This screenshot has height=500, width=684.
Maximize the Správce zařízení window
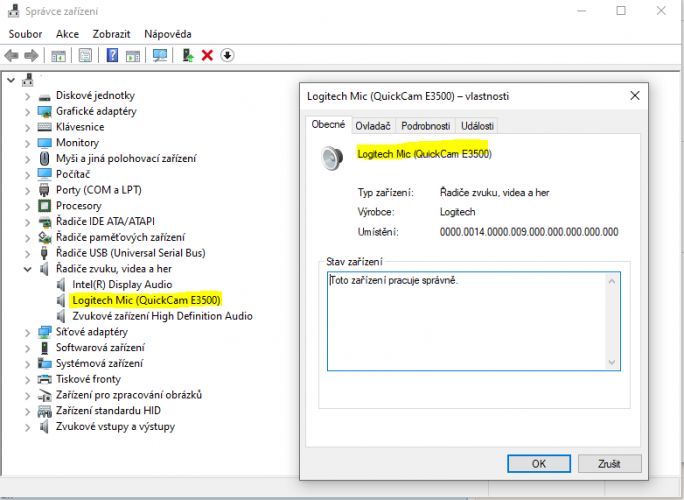tap(621, 11)
